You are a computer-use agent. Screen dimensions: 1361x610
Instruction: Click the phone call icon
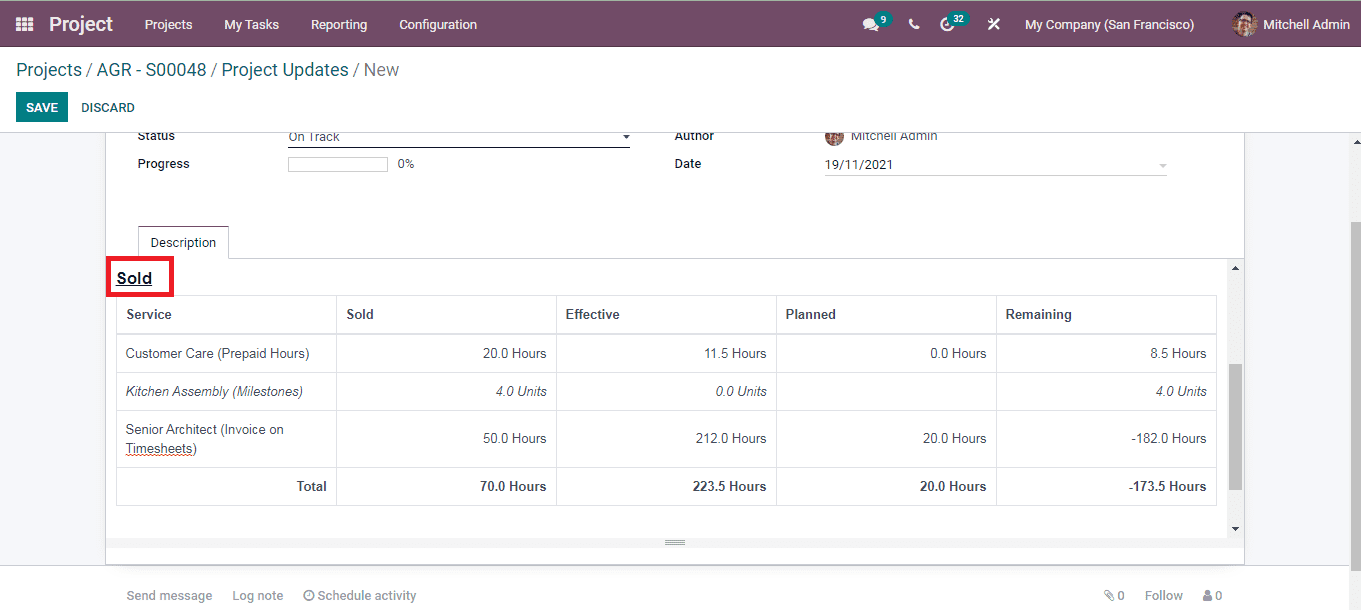(913, 23)
